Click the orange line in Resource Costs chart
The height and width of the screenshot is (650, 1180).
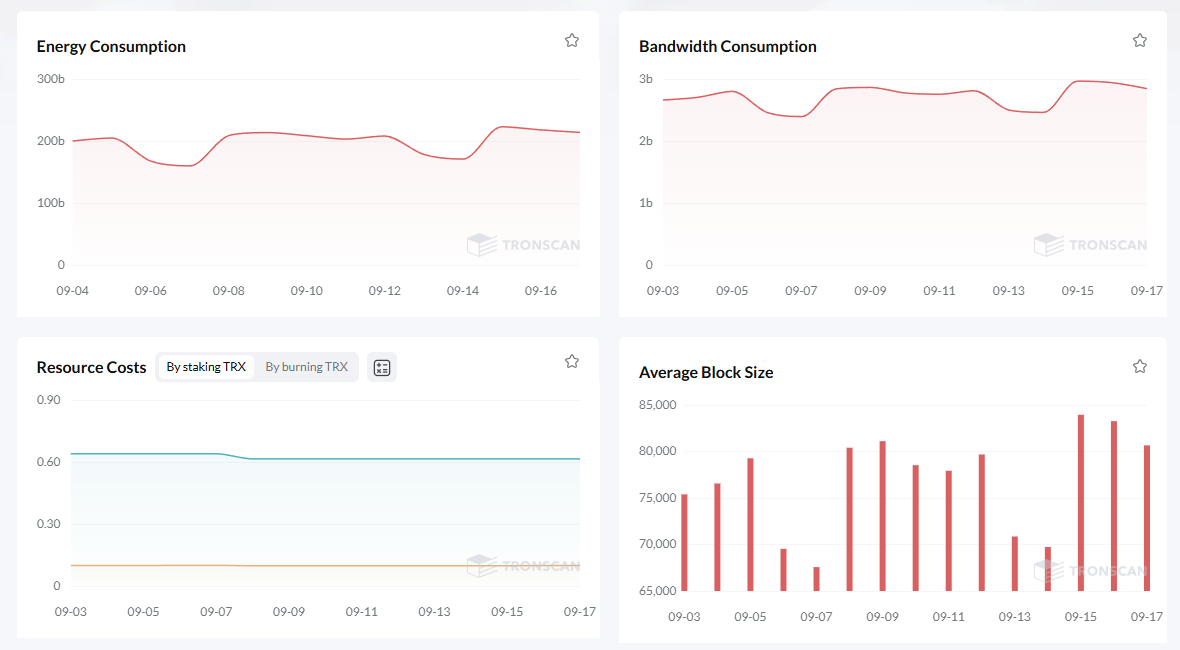click(x=400, y=566)
